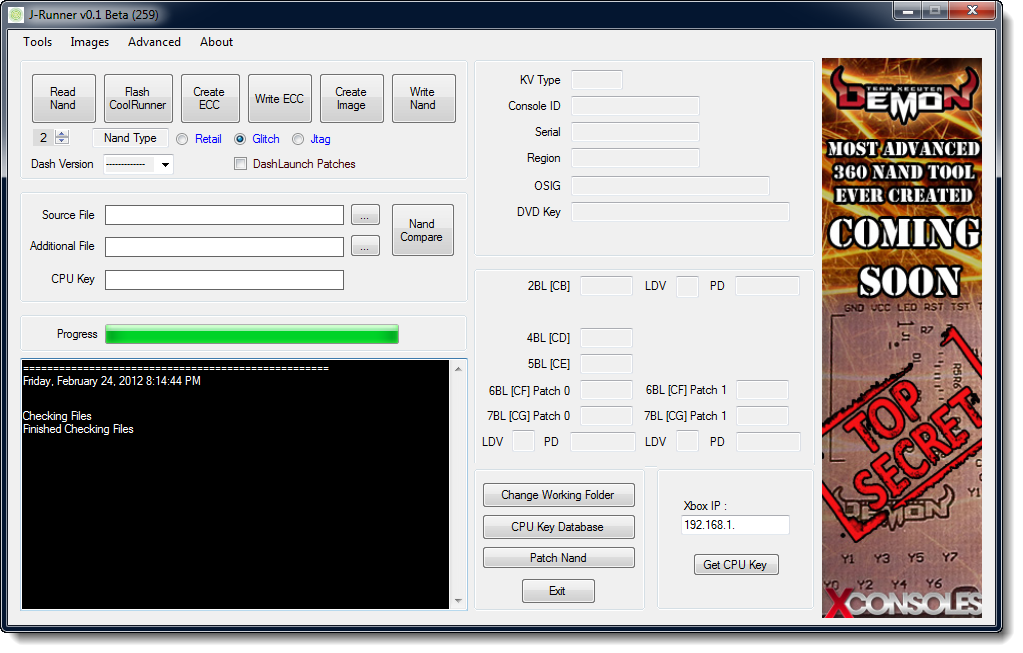This screenshot has height=653, width=1023.
Task: Open the CPU Key Database
Action: (558, 527)
